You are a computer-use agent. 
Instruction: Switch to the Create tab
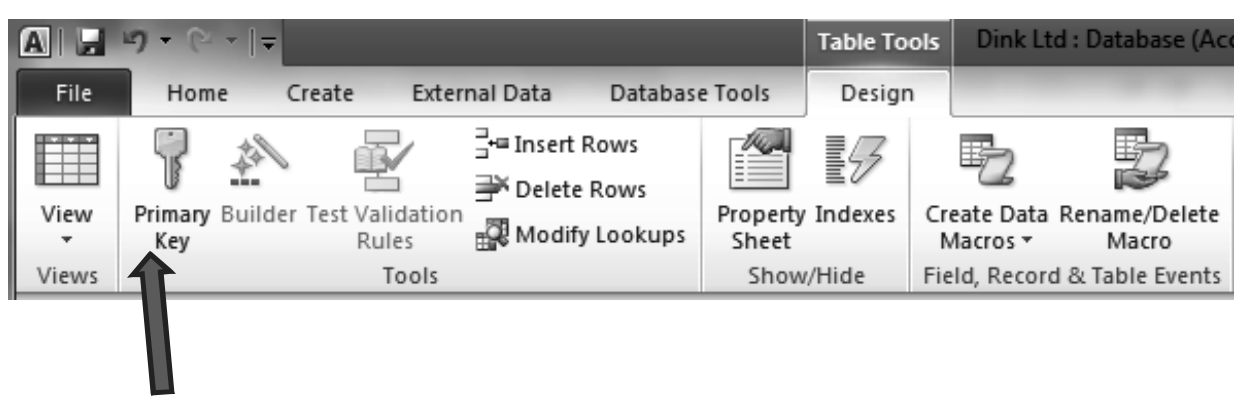pos(322,93)
